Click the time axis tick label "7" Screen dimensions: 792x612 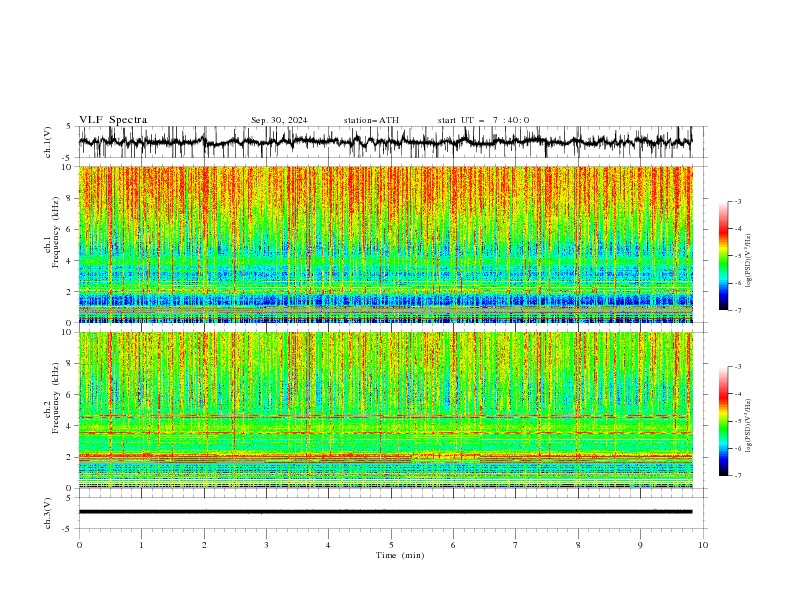point(515,545)
